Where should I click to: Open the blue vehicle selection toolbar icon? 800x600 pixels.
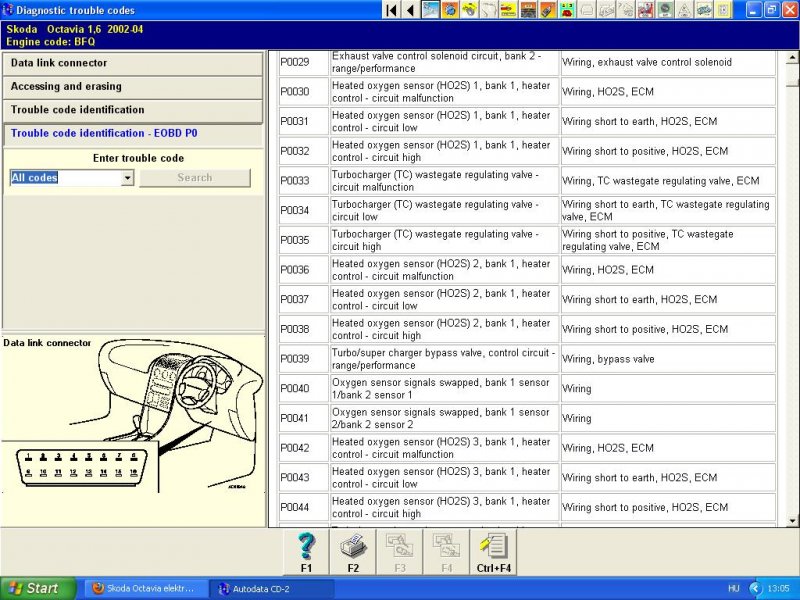431,10
